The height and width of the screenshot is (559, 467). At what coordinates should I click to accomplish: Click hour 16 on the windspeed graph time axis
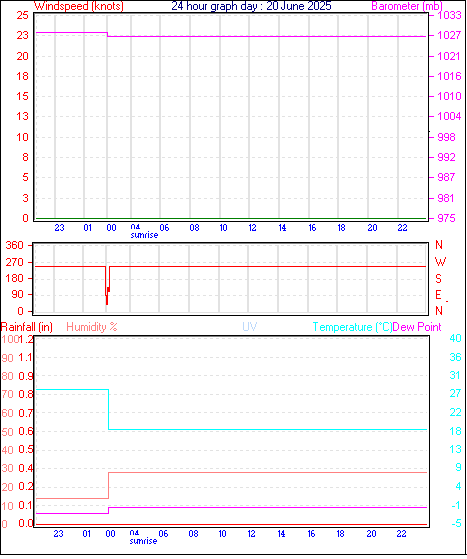click(312, 227)
